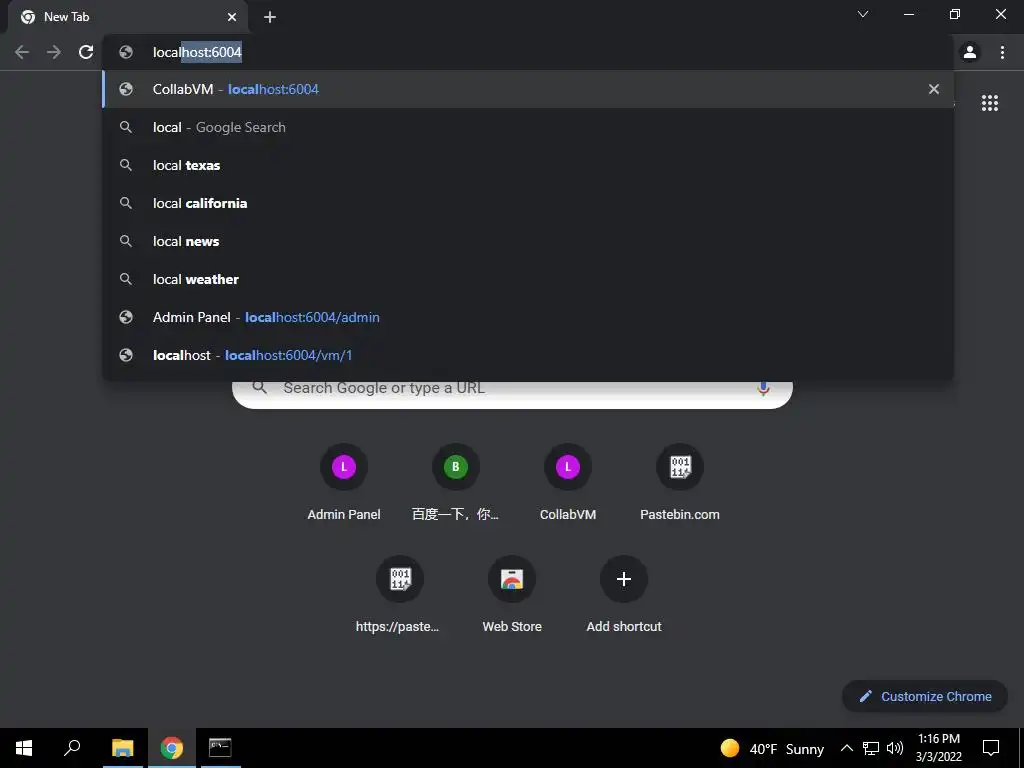1024x768 pixels.
Task: Select the New Tab tab
Action: [128, 17]
